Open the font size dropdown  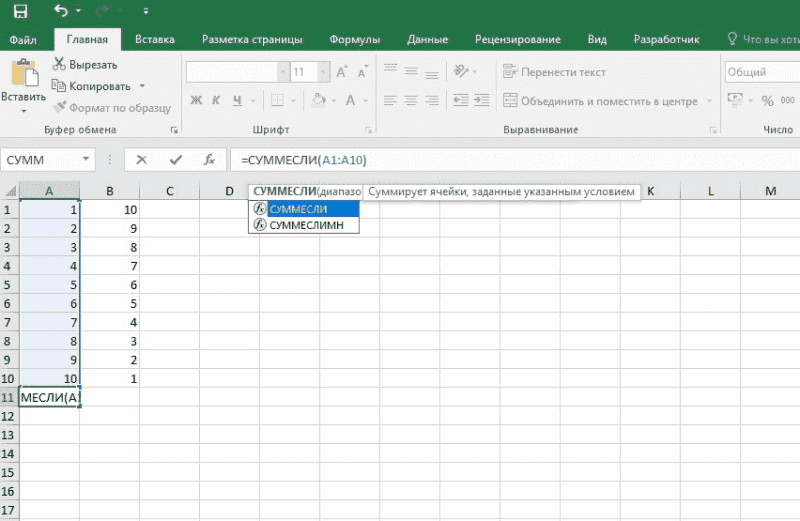point(323,72)
